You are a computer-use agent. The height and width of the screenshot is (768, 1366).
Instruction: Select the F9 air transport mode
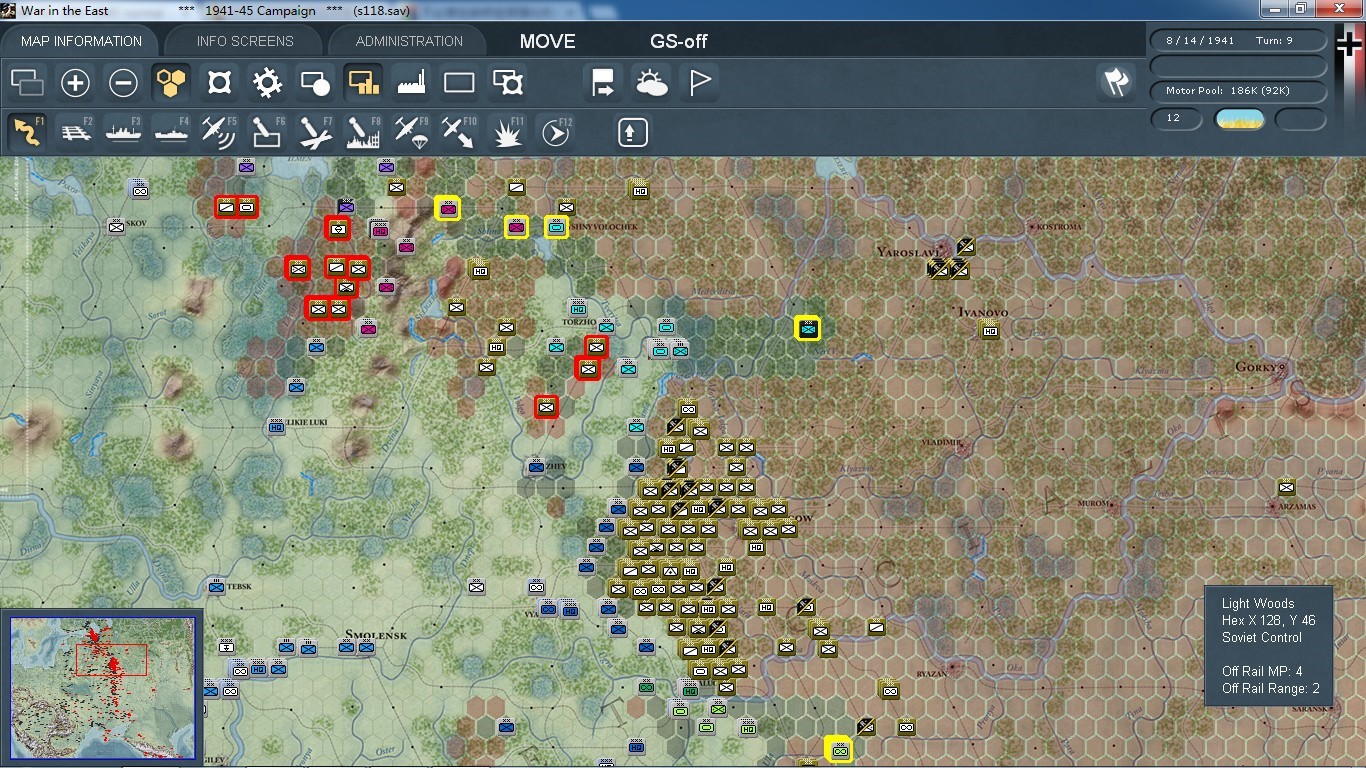[x=411, y=132]
